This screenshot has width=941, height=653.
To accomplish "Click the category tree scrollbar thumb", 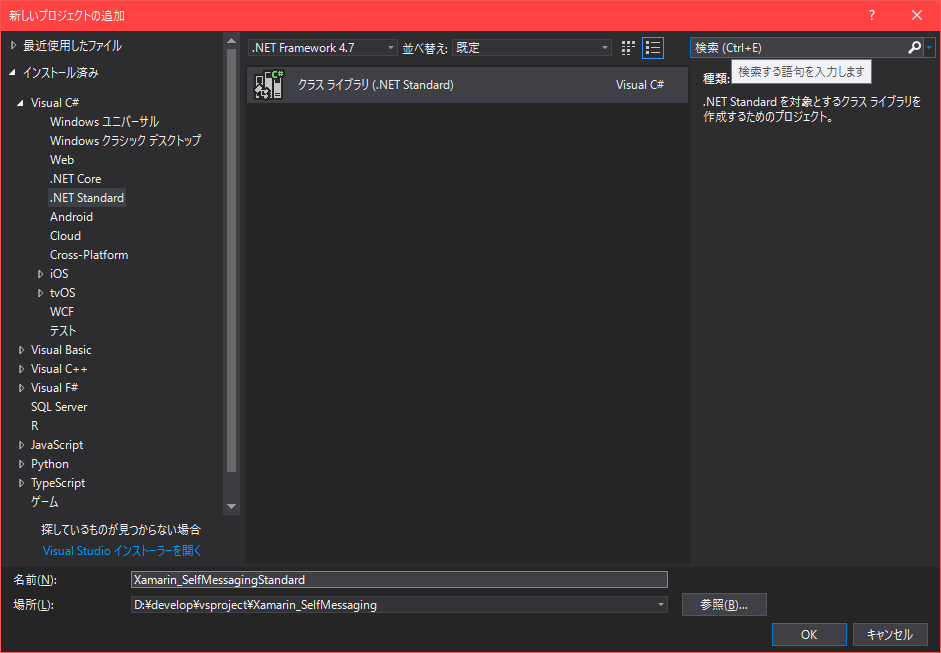I will point(231,260).
